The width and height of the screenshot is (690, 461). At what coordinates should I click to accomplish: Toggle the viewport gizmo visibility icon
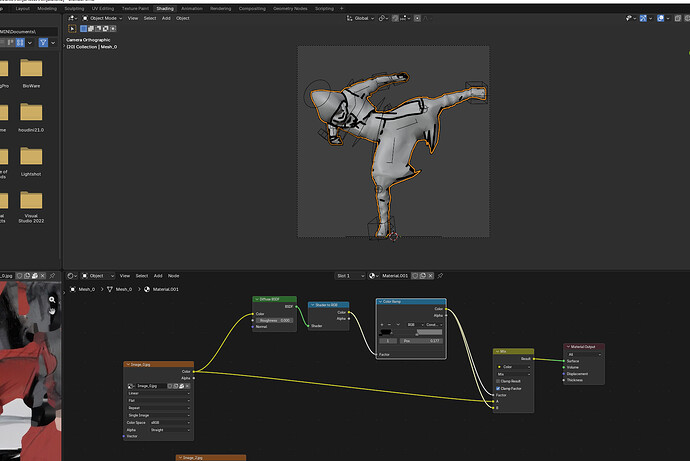click(x=643, y=18)
